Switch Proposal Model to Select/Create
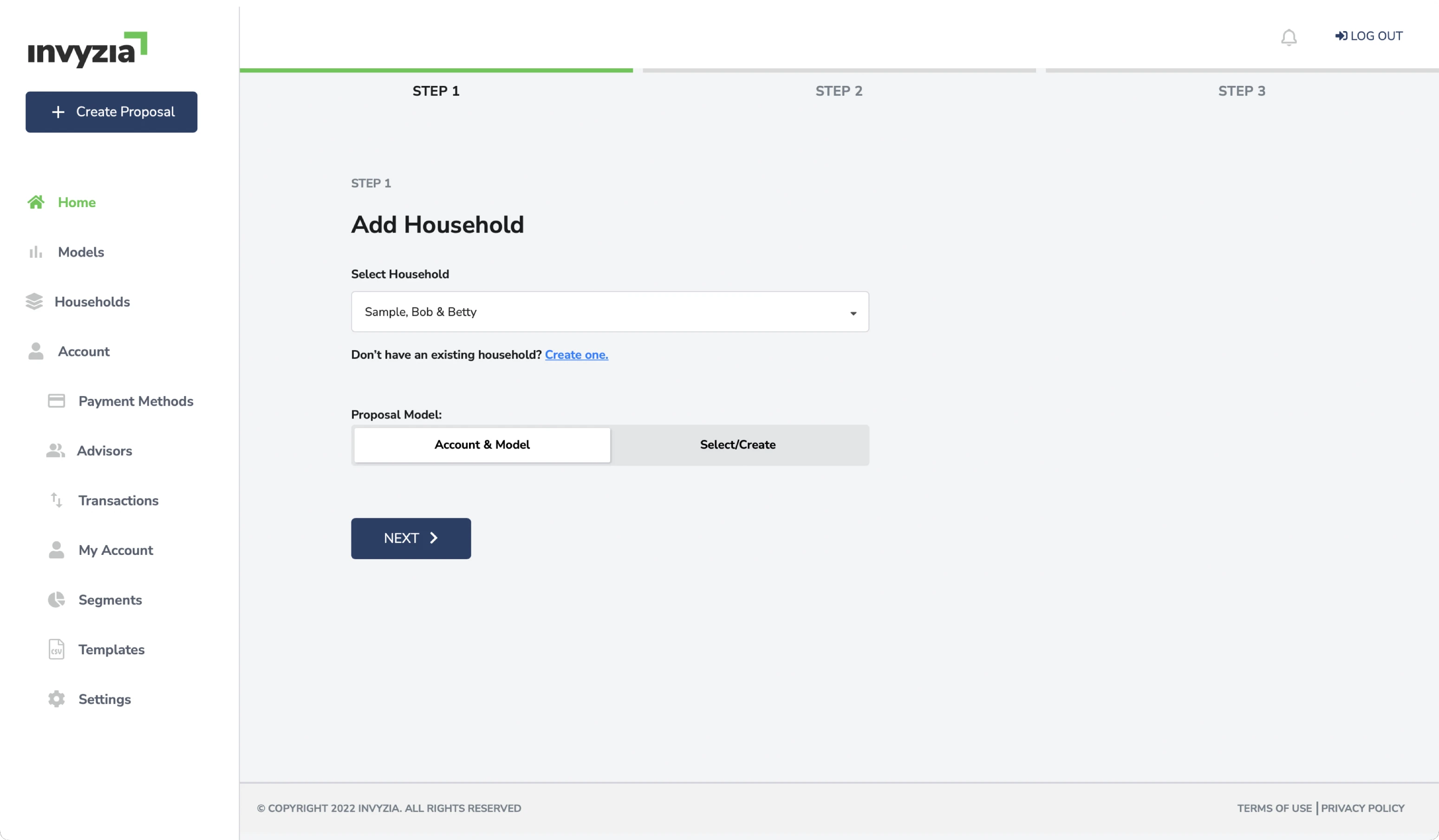This screenshot has height=840, width=1439. (x=738, y=445)
